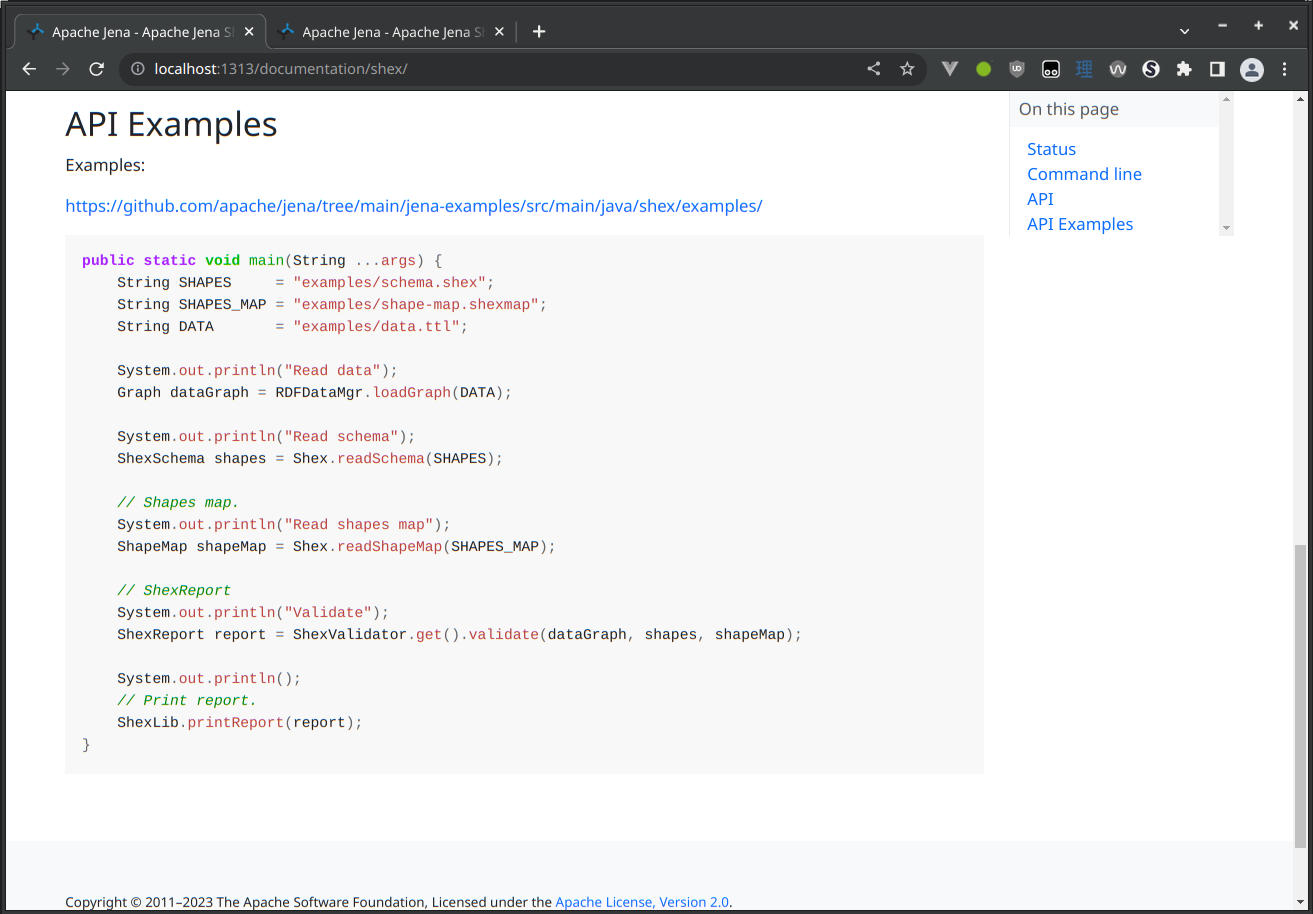Click the "public static void main" line
The image size is (1313, 914).
click(x=262, y=260)
